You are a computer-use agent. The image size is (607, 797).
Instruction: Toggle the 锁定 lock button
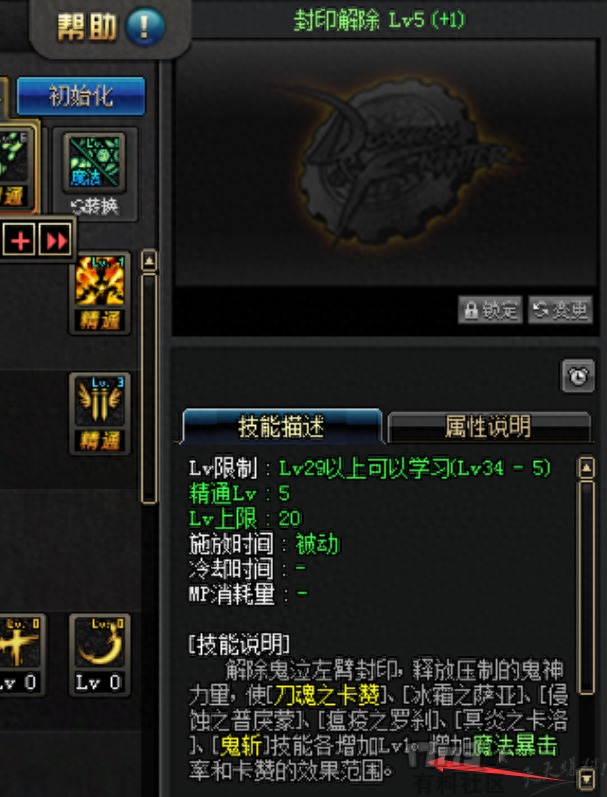click(490, 310)
